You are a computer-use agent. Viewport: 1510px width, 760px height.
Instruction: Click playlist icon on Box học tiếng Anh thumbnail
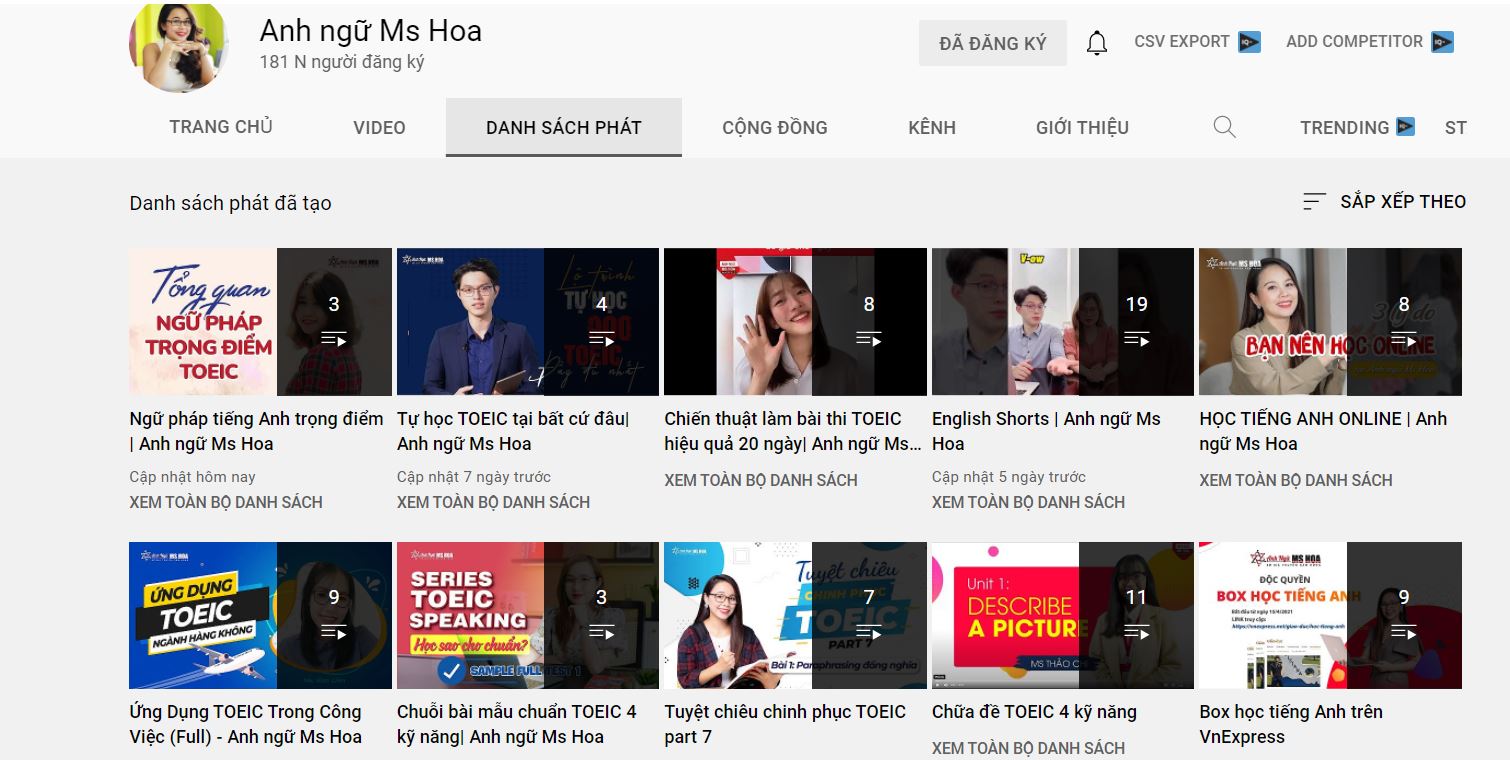(1404, 632)
